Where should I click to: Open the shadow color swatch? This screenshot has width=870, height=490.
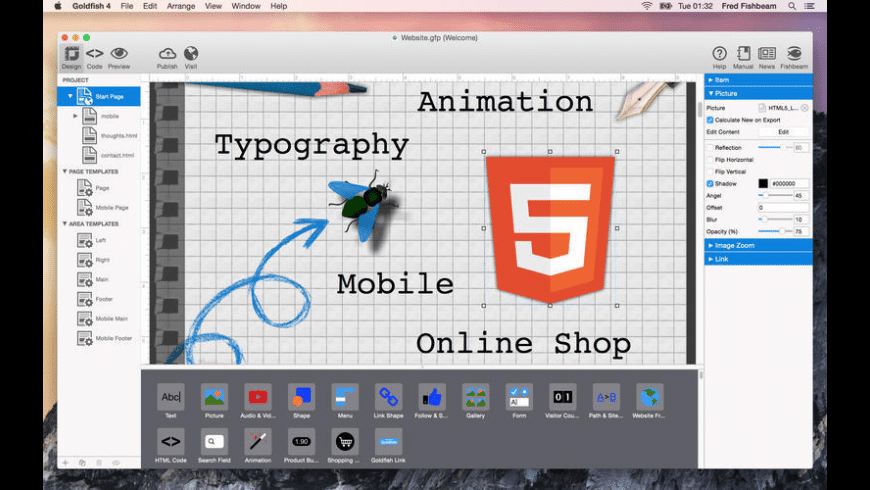coord(763,184)
